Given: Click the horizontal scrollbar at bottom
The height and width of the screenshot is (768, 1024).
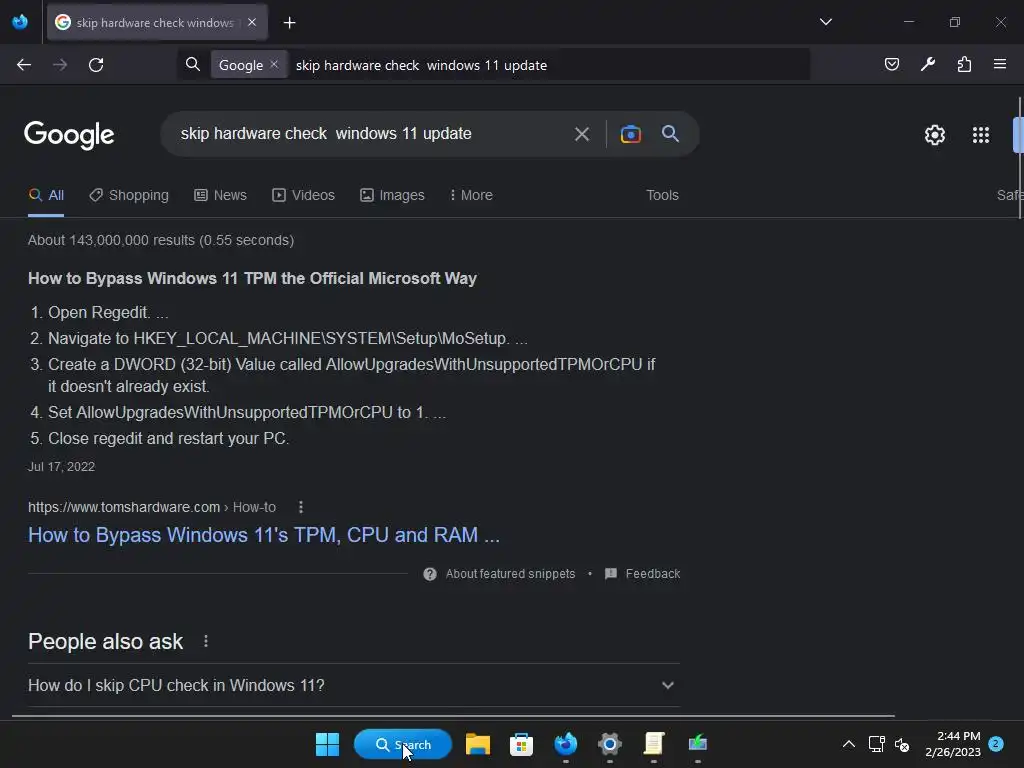Looking at the screenshot, I should [x=453, y=716].
